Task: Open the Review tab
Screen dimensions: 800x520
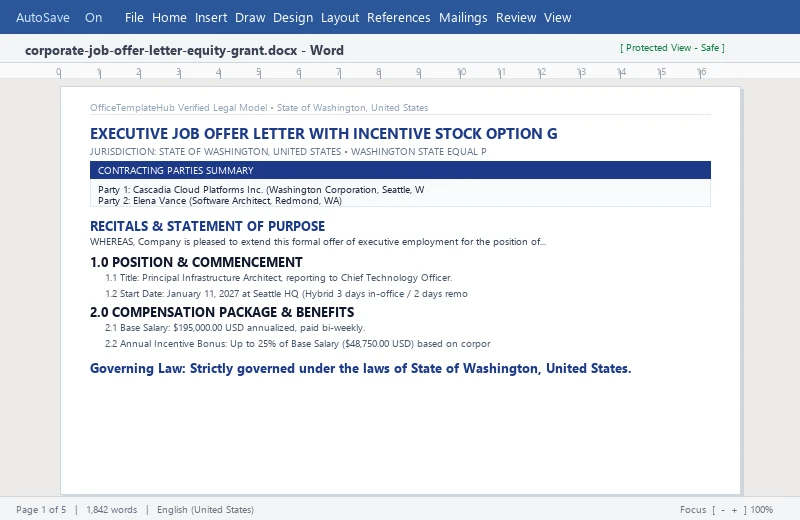Action: (516, 17)
